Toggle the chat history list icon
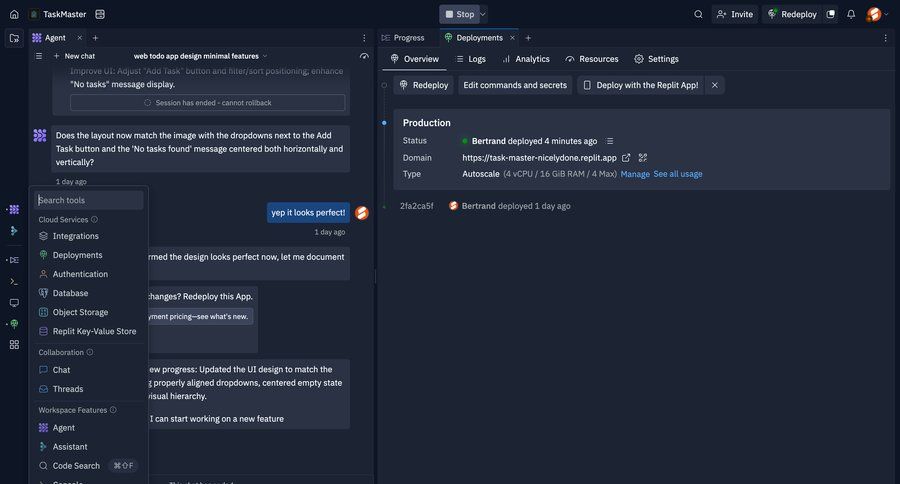This screenshot has height=484, width=900. click(x=39, y=56)
